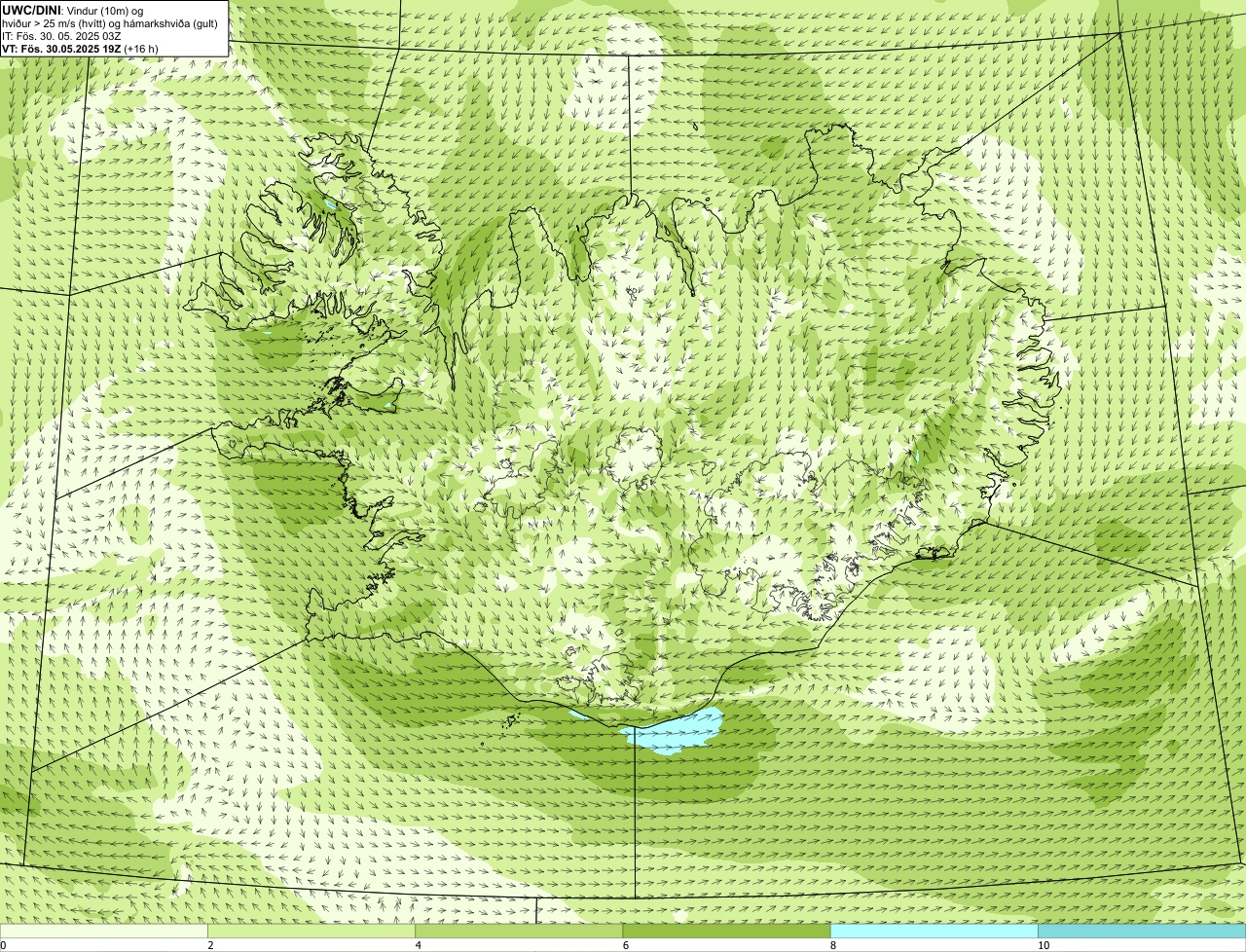1246x952 pixels.
Task: Click the legend tick label '8'
Action: (833, 945)
